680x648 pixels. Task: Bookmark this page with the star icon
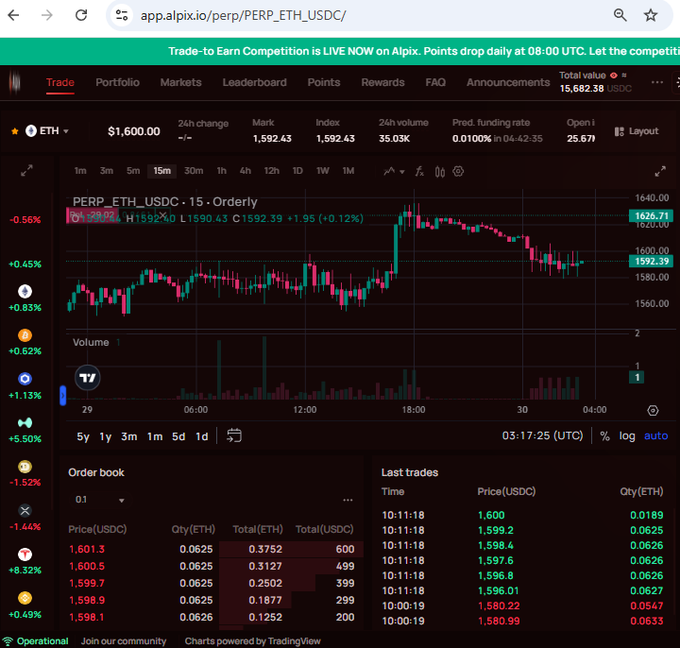(x=651, y=16)
